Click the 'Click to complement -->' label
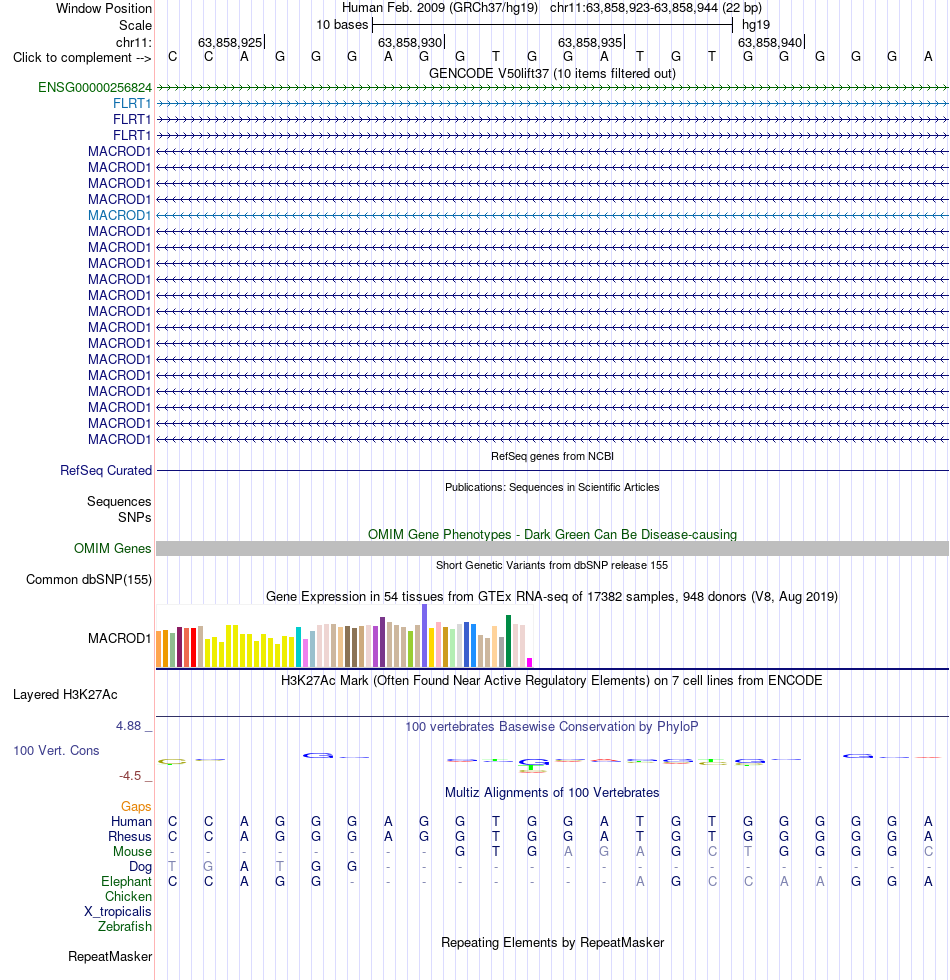Viewport: 950px width, 980px height. click(x=82, y=58)
